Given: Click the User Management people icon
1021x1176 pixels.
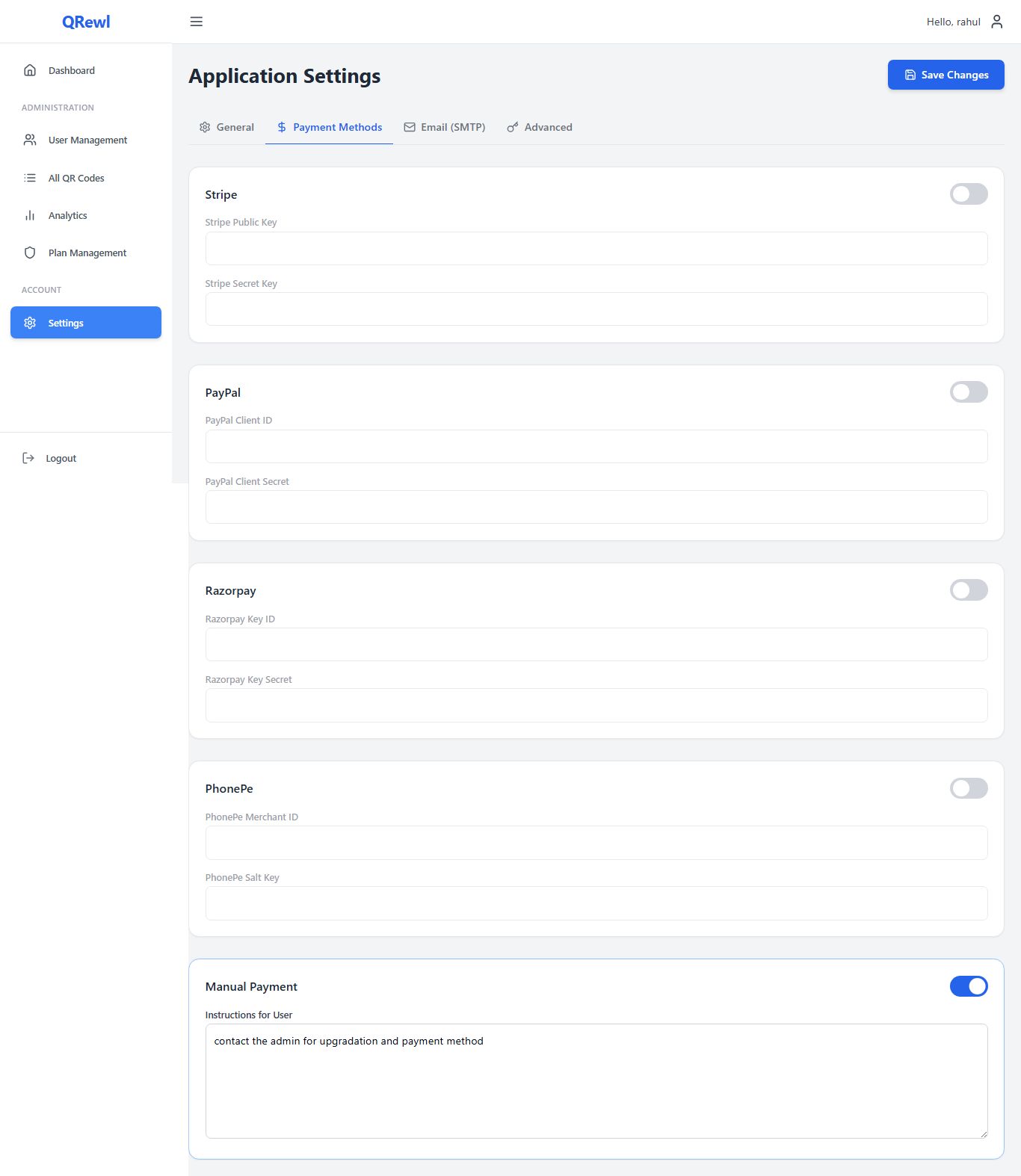Looking at the screenshot, I should point(30,140).
